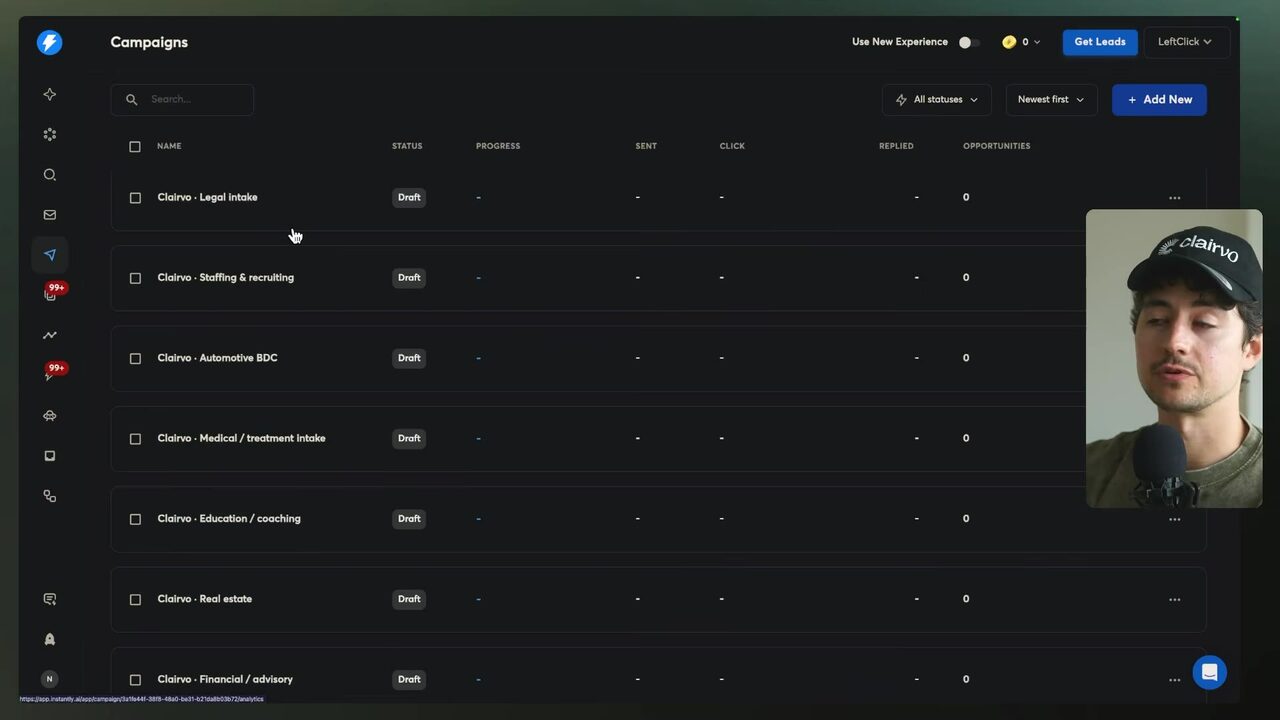Image resolution: width=1280 pixels, height=720 pixels.
Task: Click the STATUS column header
Action: 407,146
